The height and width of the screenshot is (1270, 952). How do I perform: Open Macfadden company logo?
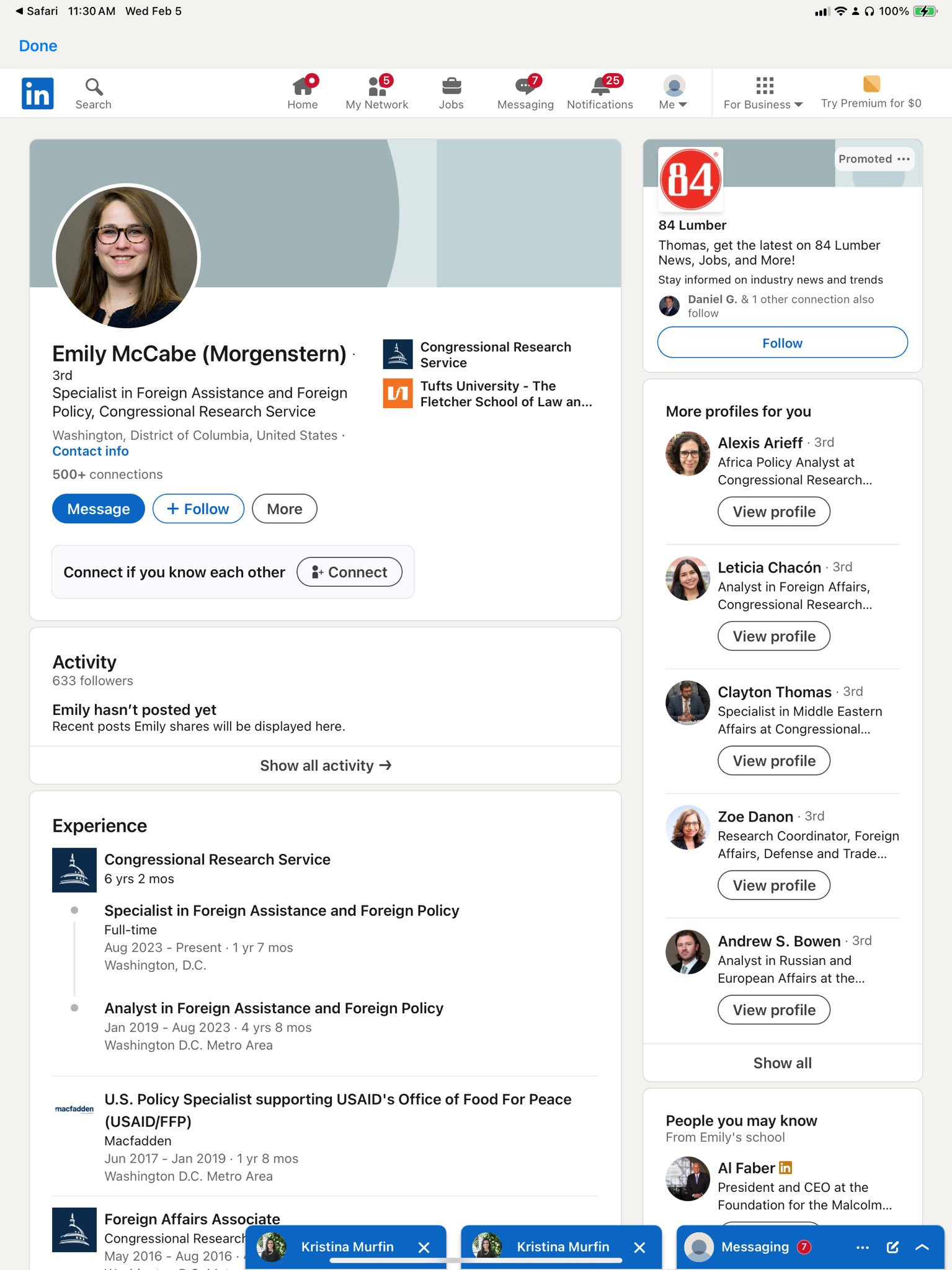pyautogui.click(x=74, y=1109)
